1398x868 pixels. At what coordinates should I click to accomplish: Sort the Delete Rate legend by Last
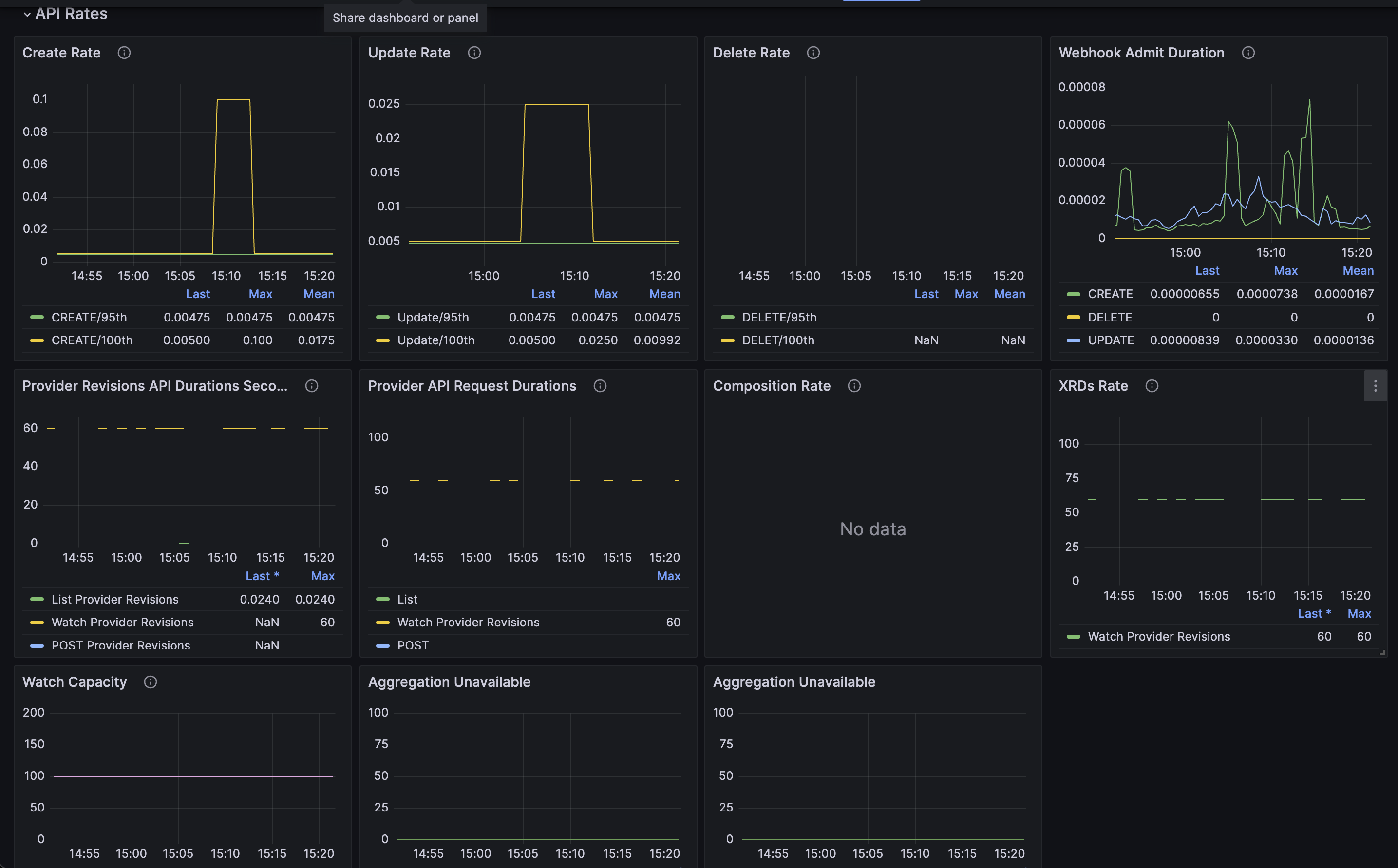click(926, 294)
